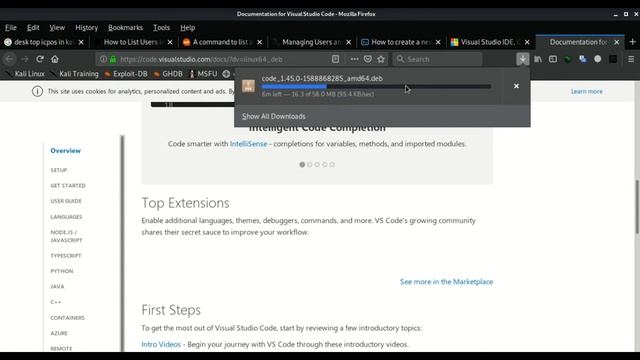Select fifth carousel dot
The height and width of the screenshot is (360, 640).
tap(332, 164)
